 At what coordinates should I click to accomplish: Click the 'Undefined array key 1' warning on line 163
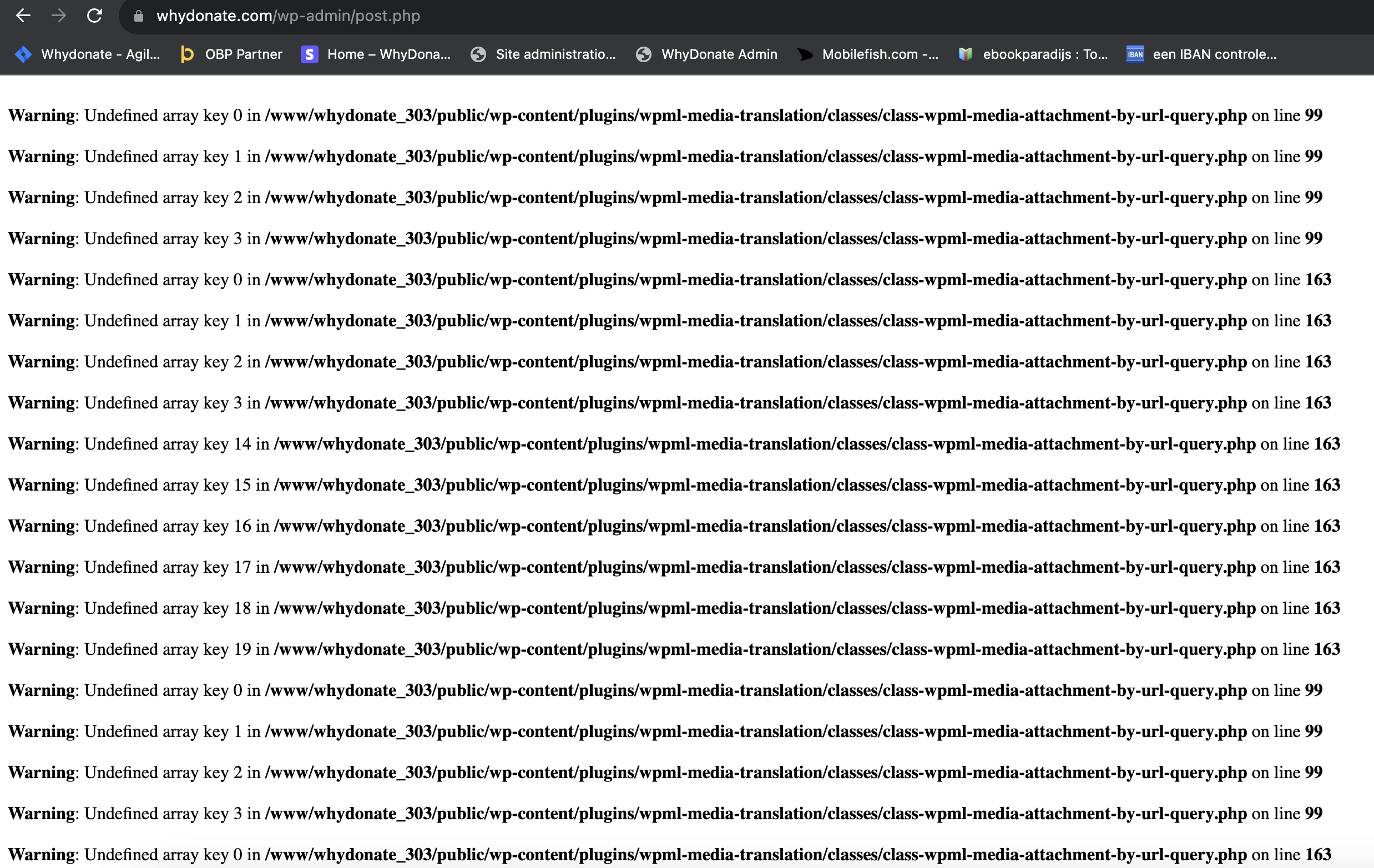tap(670, 321)
